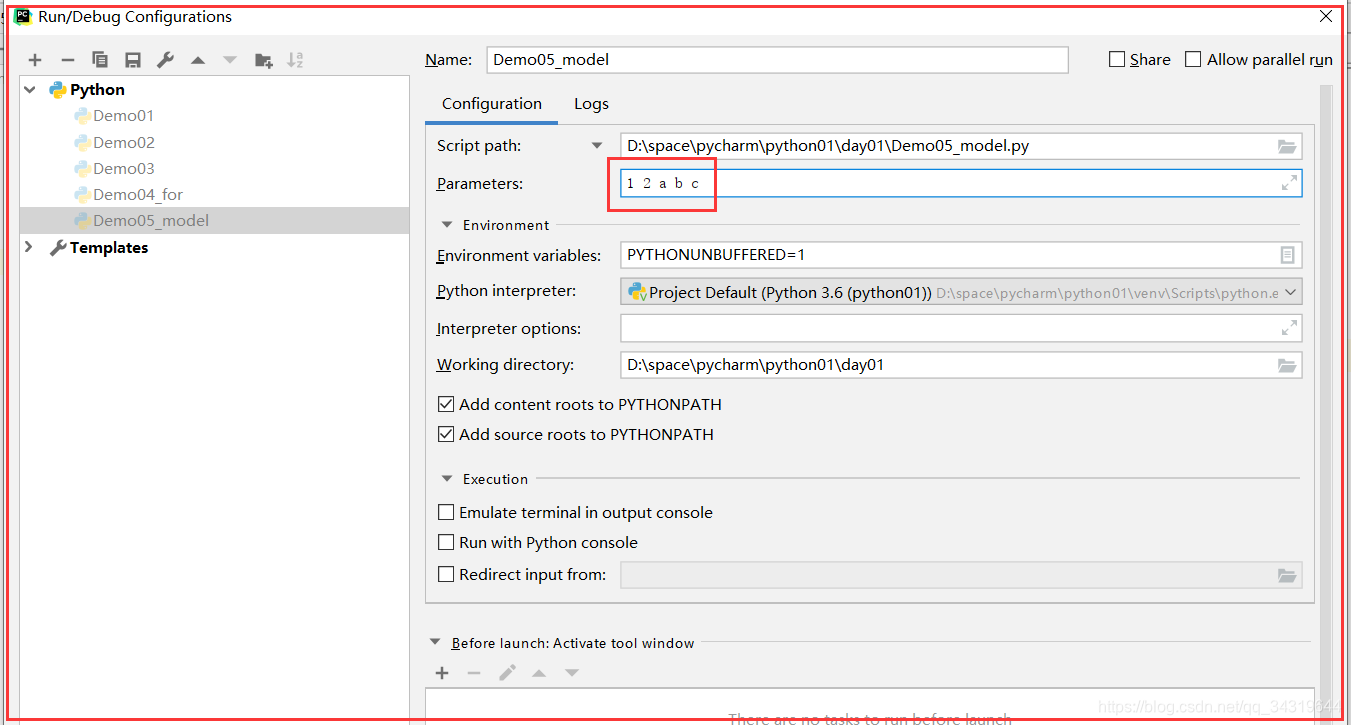Screen dimensions: 1351x725
Task: Toggle the Share checkbox
Action: click(x=1117, y=59)
